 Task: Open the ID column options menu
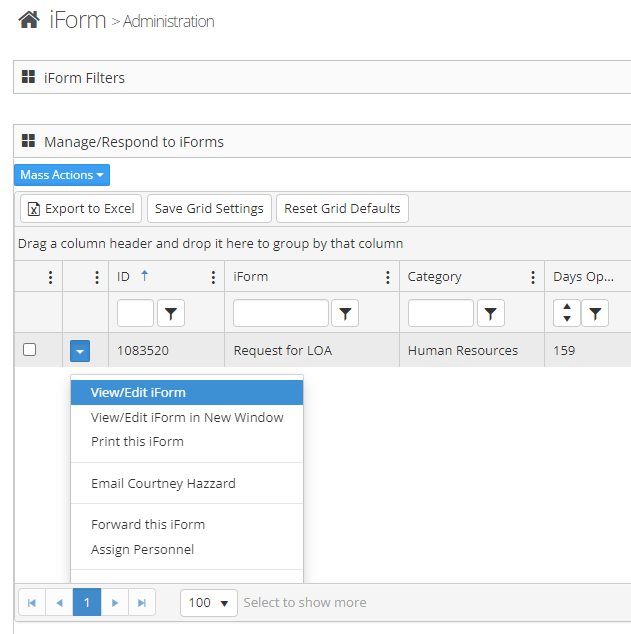tap(213, 277)
